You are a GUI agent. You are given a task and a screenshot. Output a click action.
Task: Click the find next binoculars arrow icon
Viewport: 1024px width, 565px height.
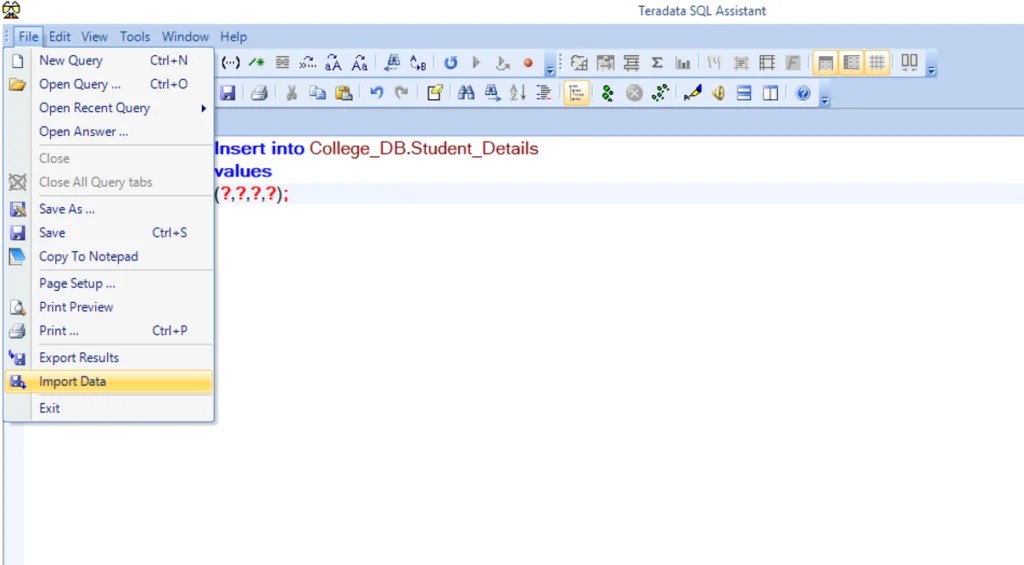(492, 93)
